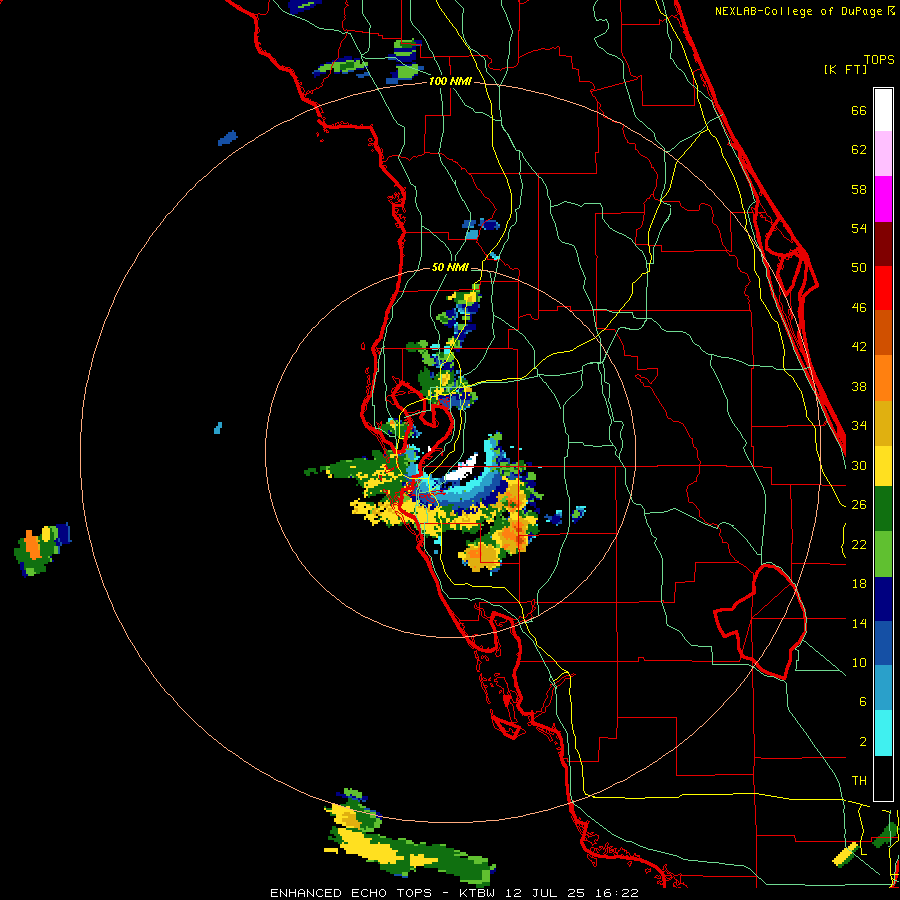Click the offshore storm cell at far left edge
Viewport: 900px width, 900px height.
pyautogui.click(x=42, y=549)
